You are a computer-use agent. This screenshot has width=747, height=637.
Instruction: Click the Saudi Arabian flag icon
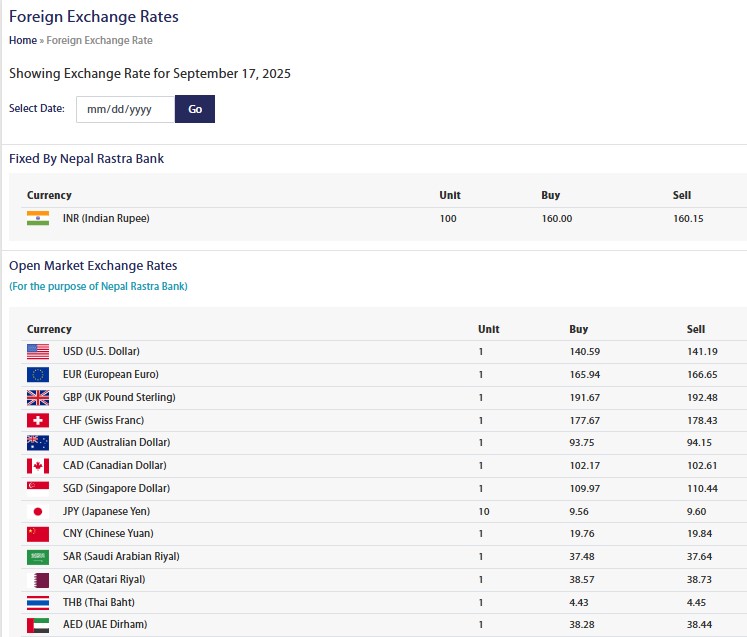38,556
